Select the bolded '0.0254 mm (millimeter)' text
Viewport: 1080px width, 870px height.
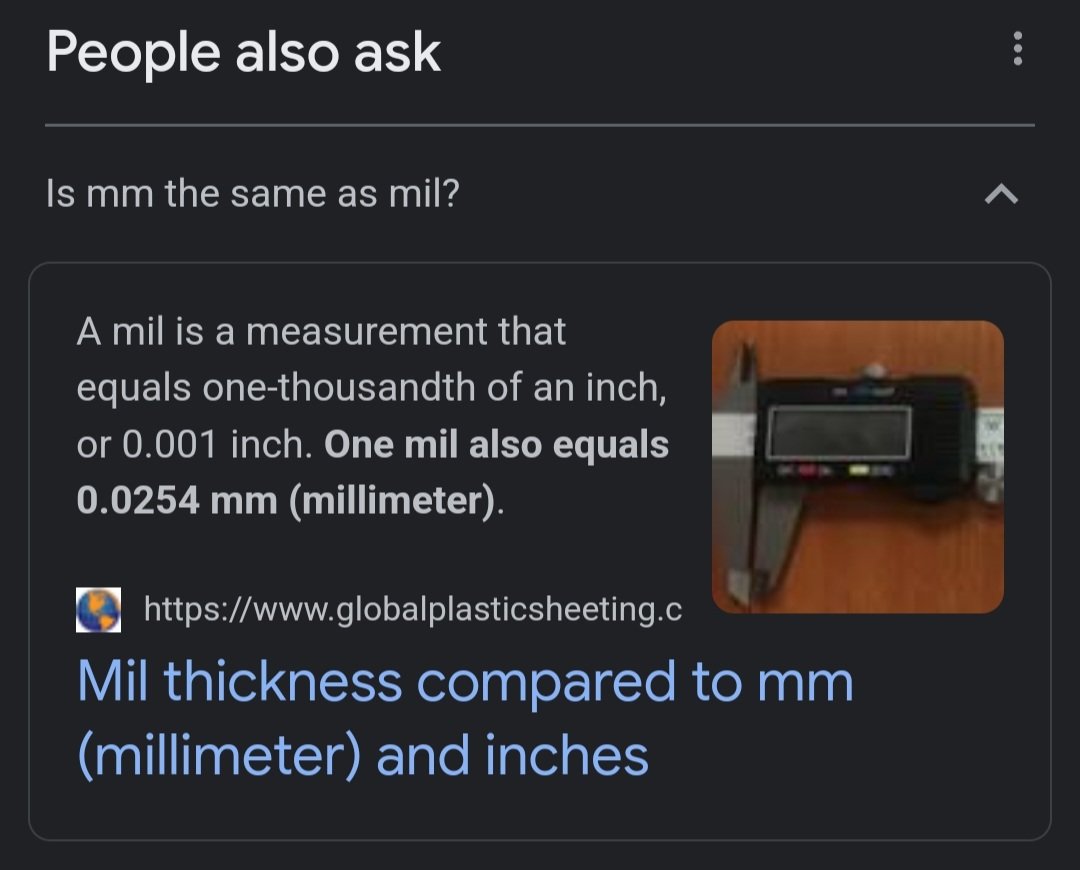point(287,501)
